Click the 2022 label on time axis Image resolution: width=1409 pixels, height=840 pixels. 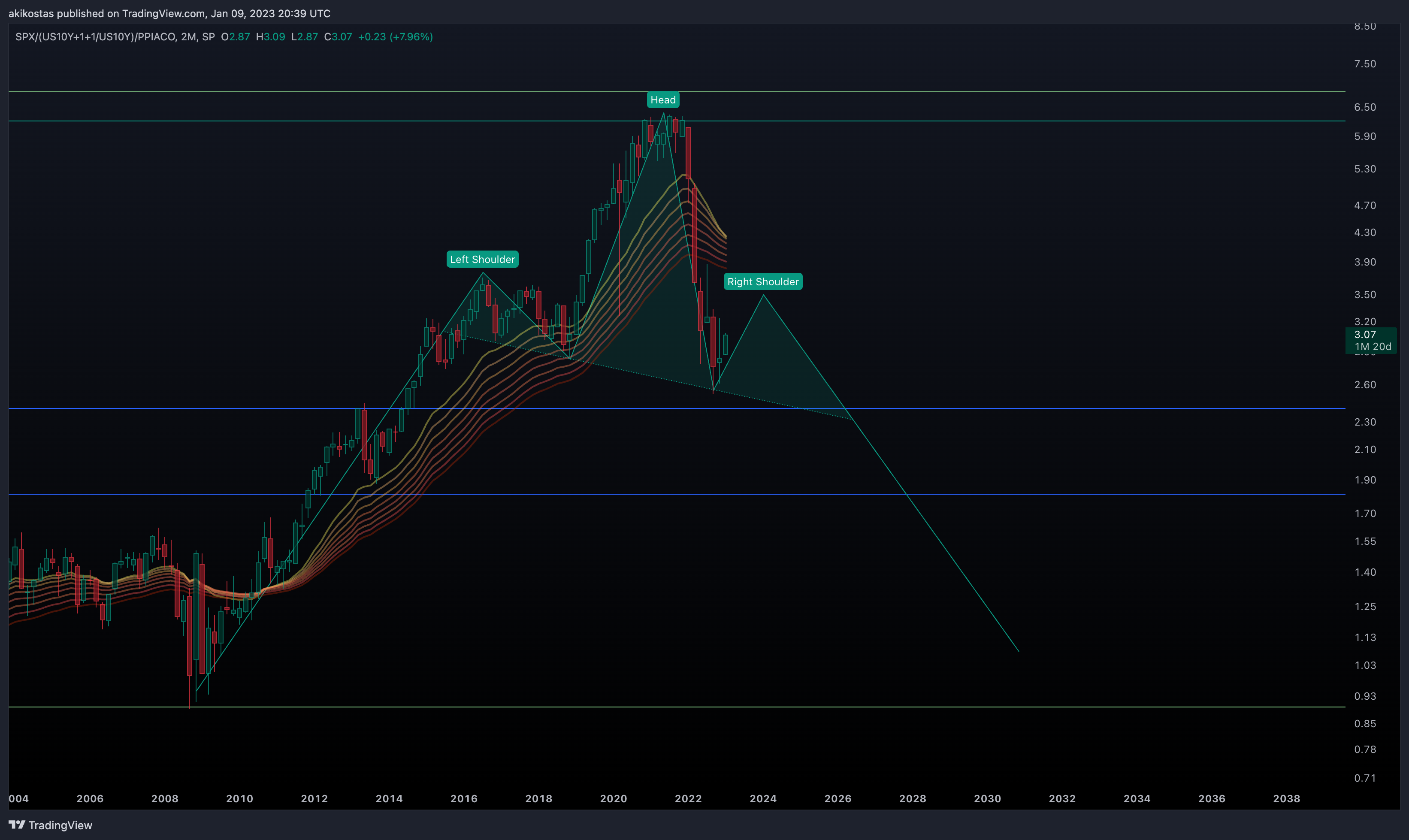(x=688, y=798)
